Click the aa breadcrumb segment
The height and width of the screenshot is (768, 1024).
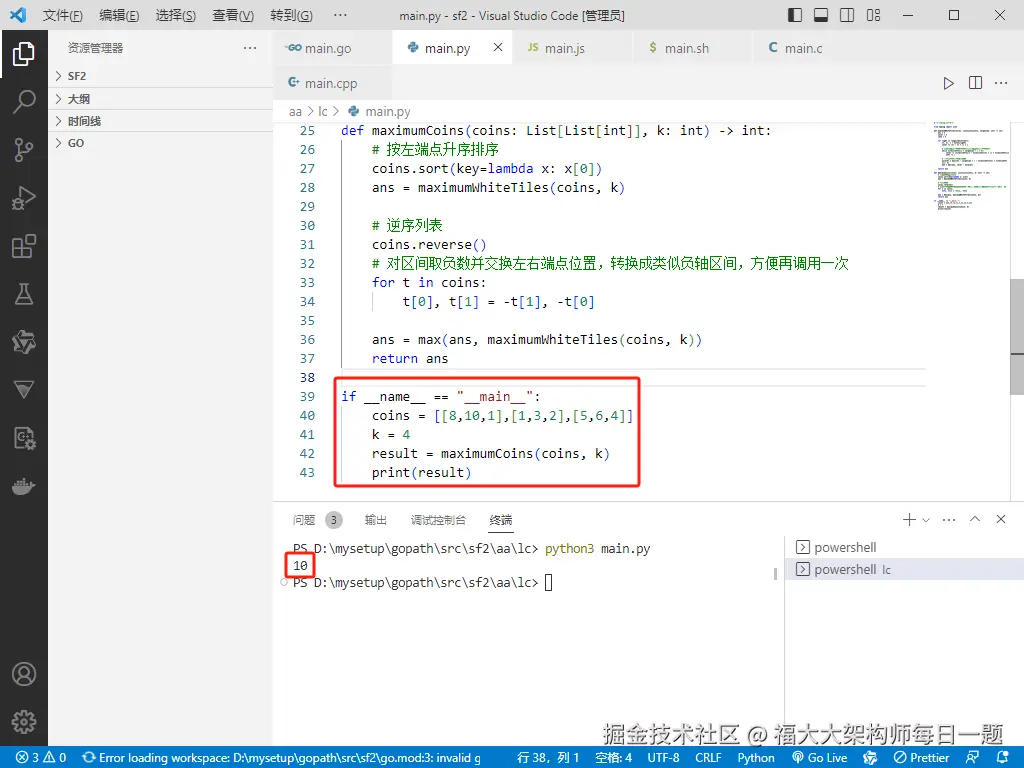(295, 112)
